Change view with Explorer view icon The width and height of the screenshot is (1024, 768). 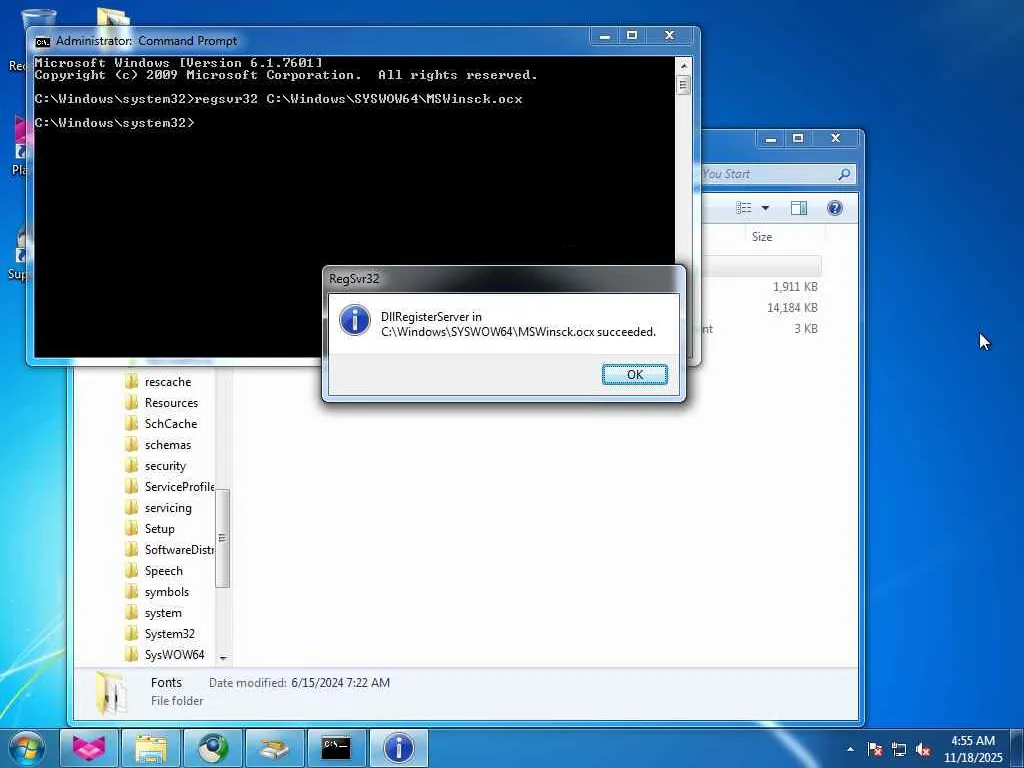click(744, 208)
